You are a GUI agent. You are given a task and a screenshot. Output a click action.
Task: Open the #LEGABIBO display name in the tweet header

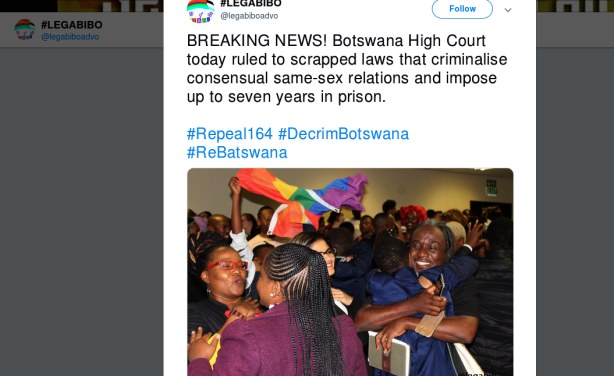[x=251, y=4]
